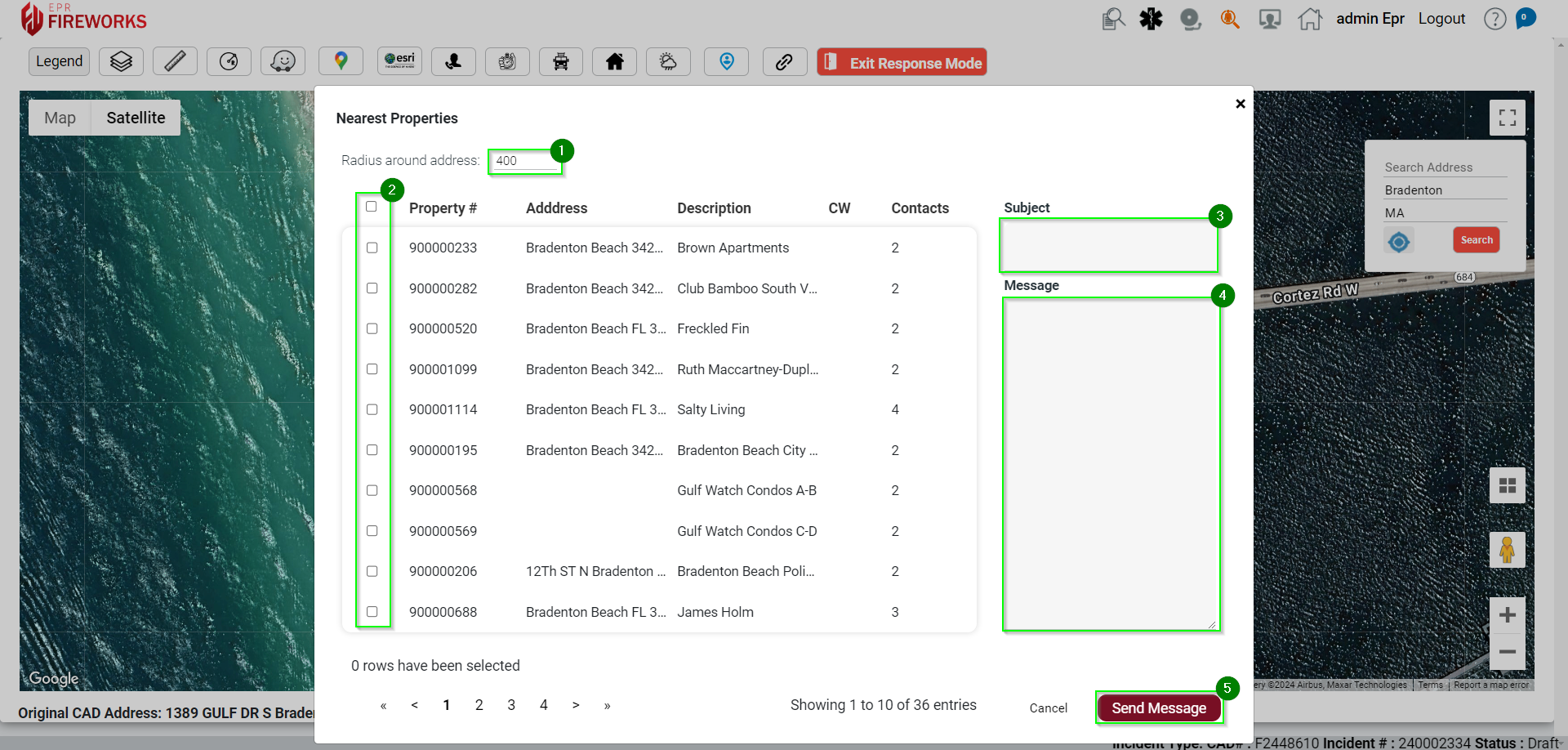Screen dimensions: 1568x750
Task: Click the medical star of life icon
Action: 1151,19
